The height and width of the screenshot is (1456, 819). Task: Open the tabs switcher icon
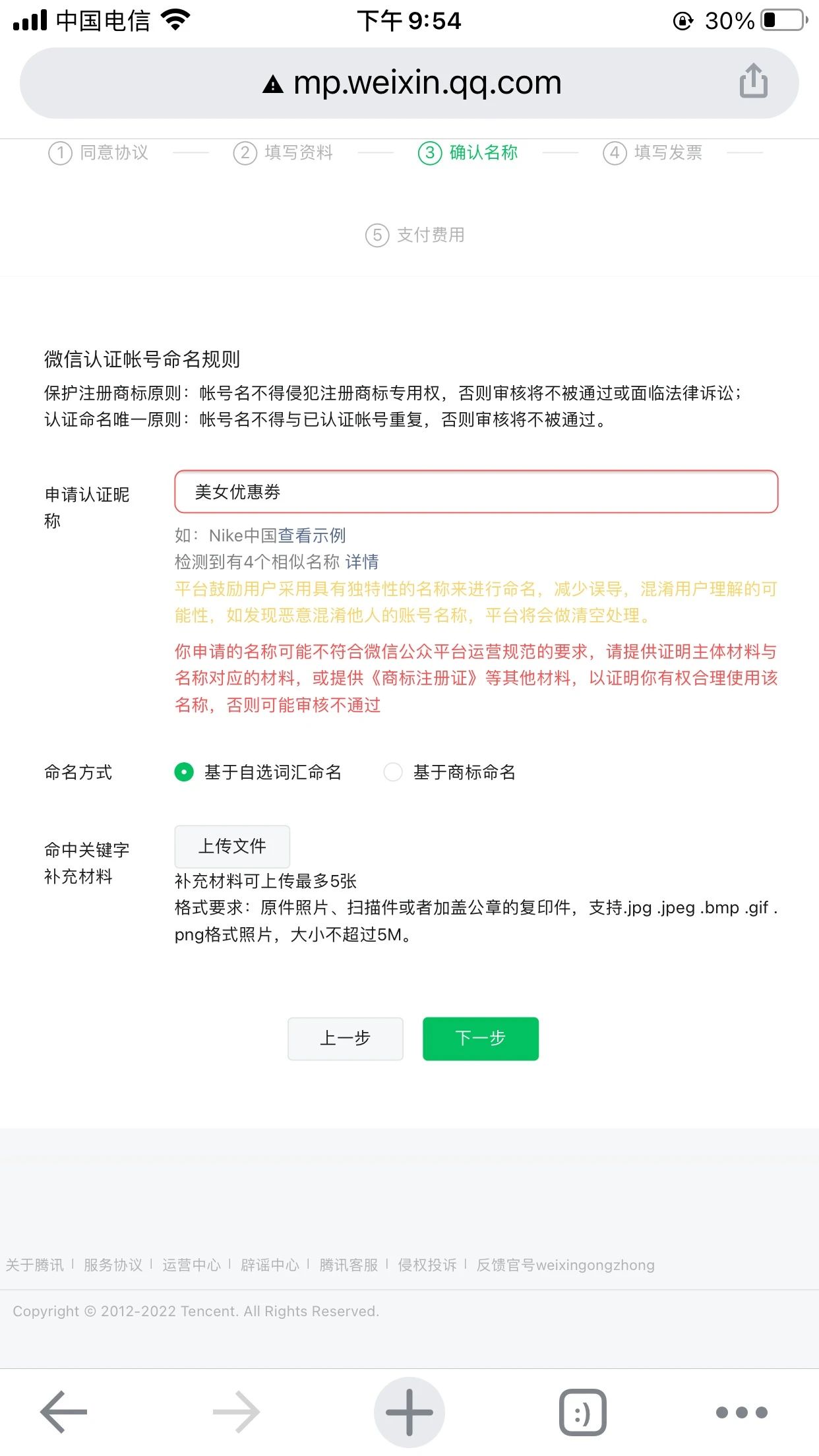[x=582, y=1412]
